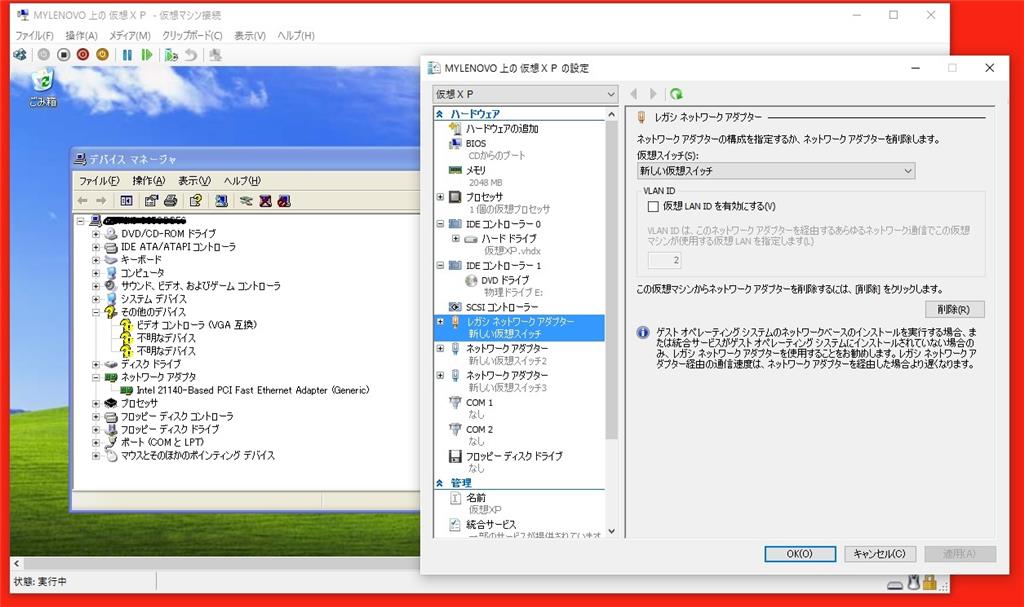The width and height of the screenshot is (1024, 607).
Task: Click the Device Manager show/hide console tree icon
Action: tap(126, 201)
